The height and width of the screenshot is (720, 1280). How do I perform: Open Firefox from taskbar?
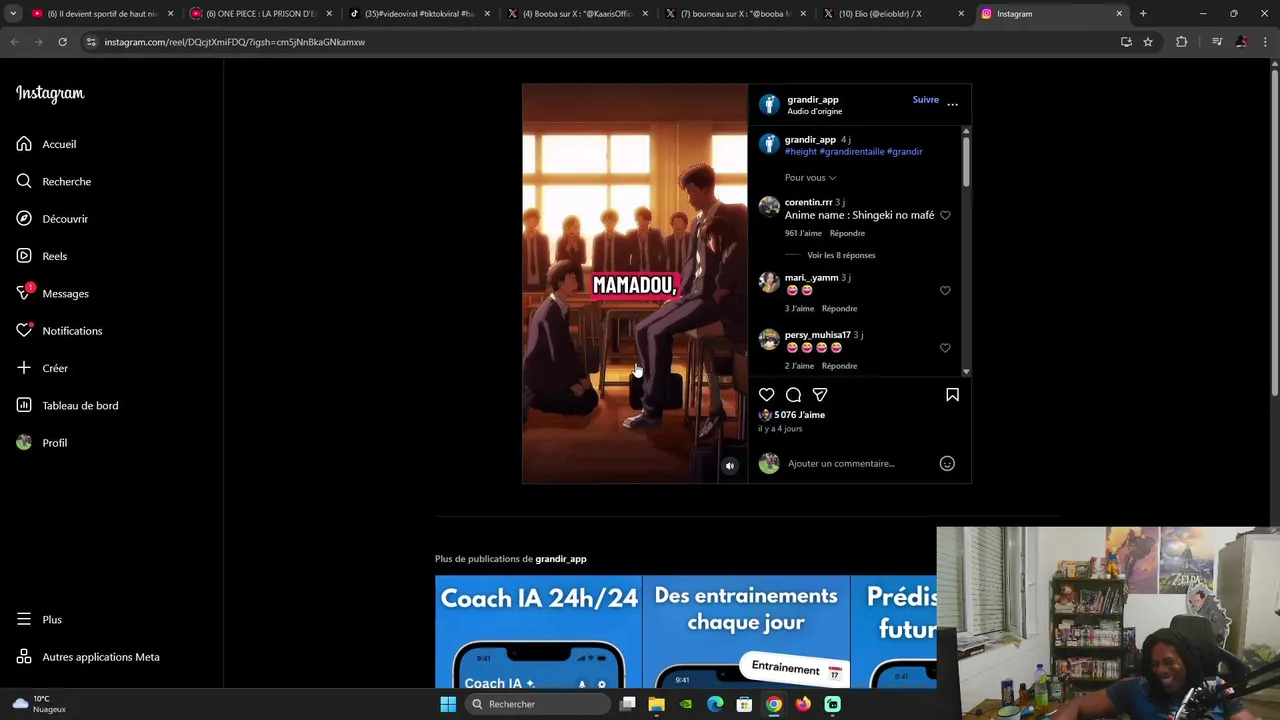[x=803, y=704]
